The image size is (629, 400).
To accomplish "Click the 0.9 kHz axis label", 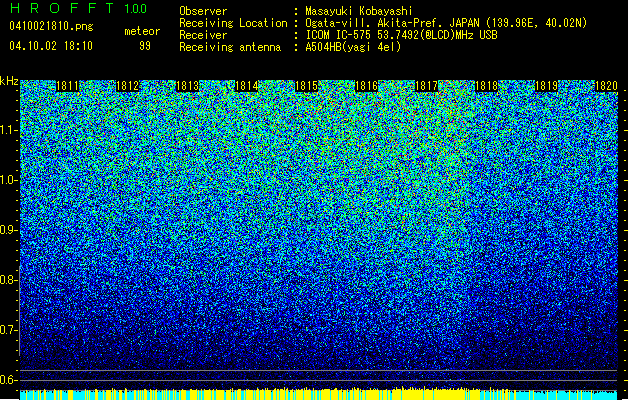I will (9, 230).
